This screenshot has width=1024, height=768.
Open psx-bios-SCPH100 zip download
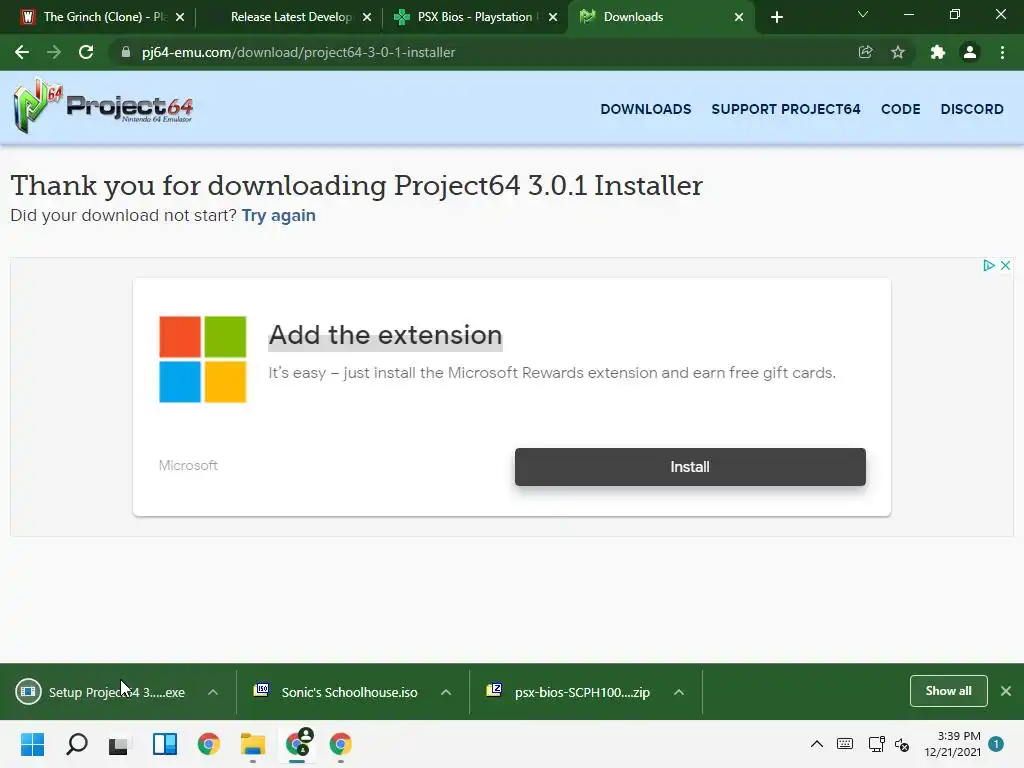(569, 692)
